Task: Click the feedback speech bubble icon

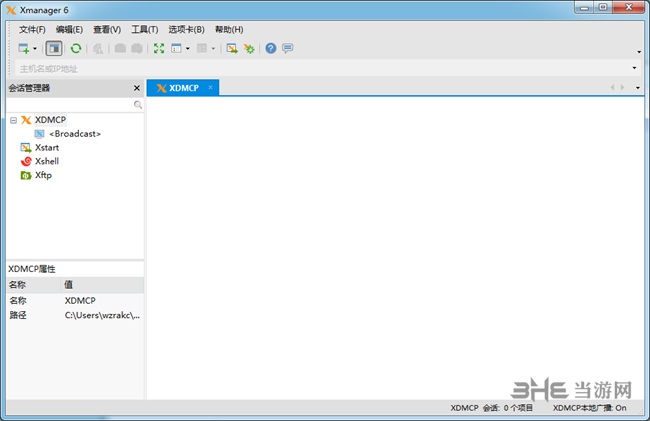Action: (288, 48)
